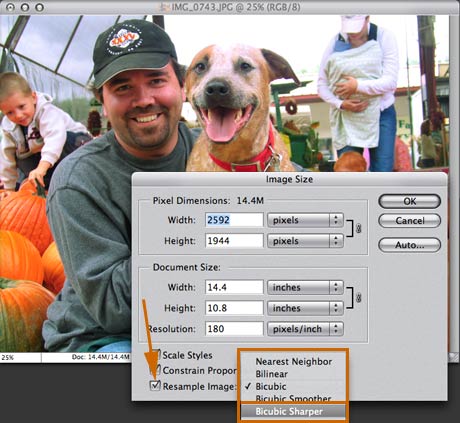The height and width of the screenshot is (423, 460).
Task: Open the document Width inches dropdown
Action: (305, 287)
